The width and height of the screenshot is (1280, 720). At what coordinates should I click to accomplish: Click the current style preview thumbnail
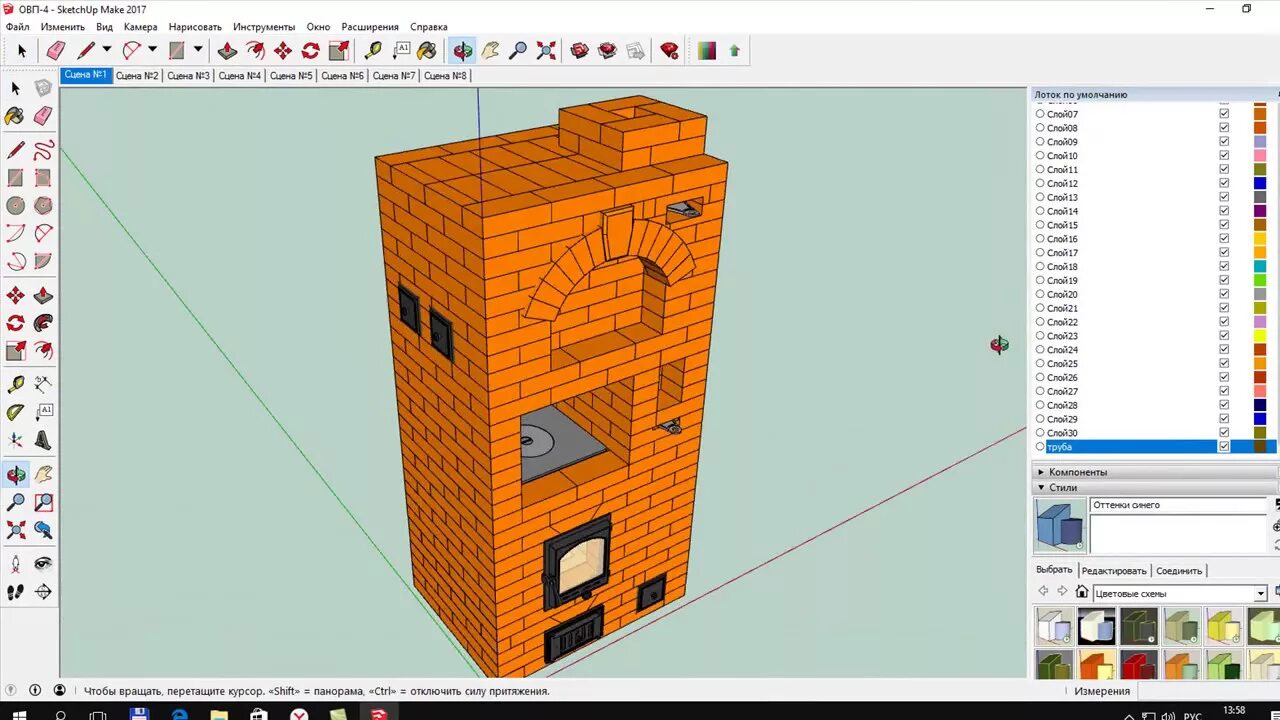click(1059, 525)
